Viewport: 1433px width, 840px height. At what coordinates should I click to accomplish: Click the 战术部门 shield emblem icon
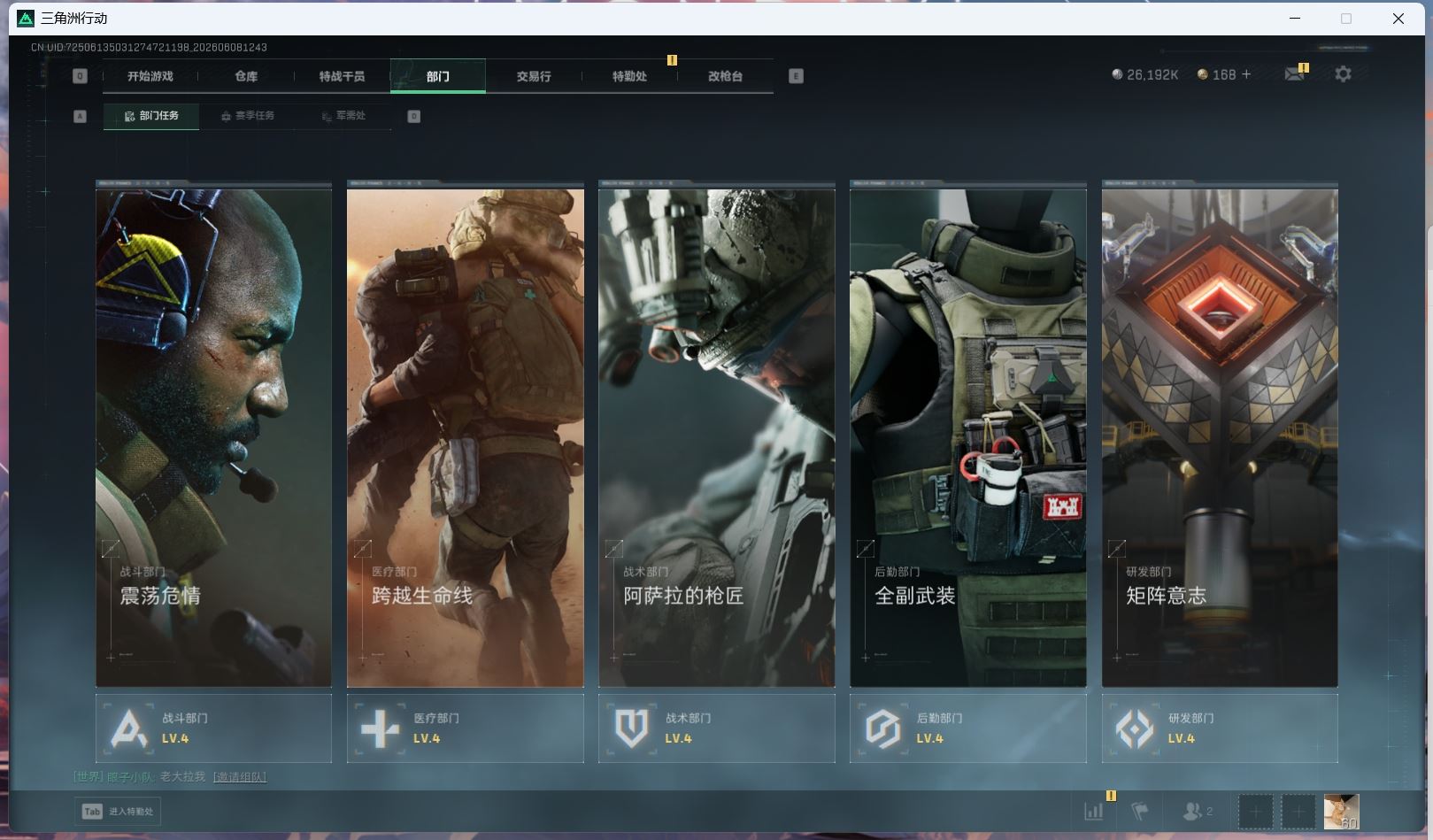tap(632, 729)
